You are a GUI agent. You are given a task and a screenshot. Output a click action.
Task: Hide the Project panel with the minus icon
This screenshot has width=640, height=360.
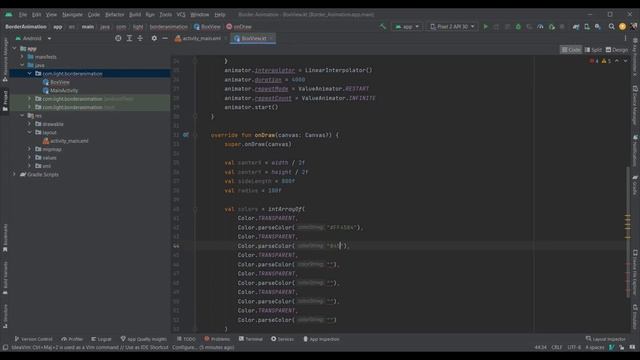coord(165,38)
